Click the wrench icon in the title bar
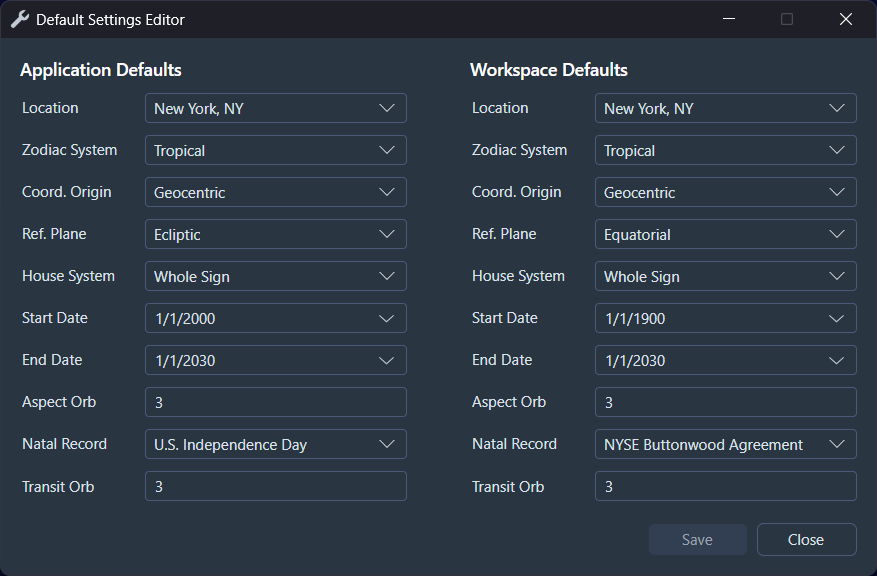877x576 pixels. [x=20, y=19]
